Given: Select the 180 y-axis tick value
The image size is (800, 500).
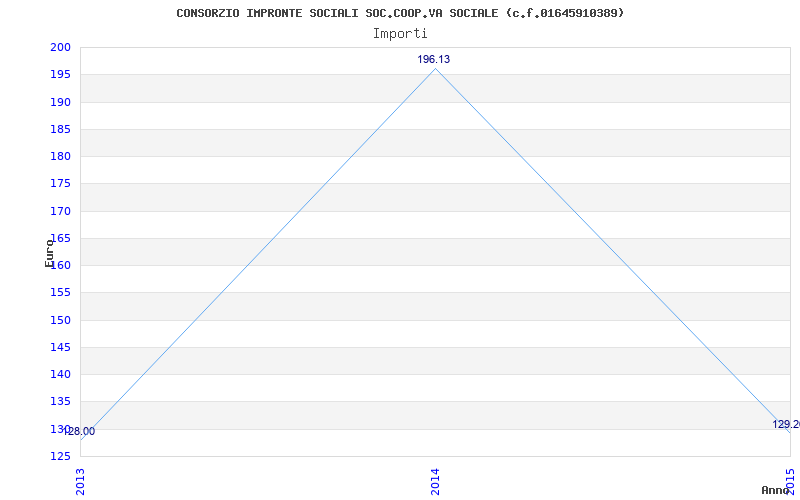Looking at the screenshot, I should click(60, 156).
